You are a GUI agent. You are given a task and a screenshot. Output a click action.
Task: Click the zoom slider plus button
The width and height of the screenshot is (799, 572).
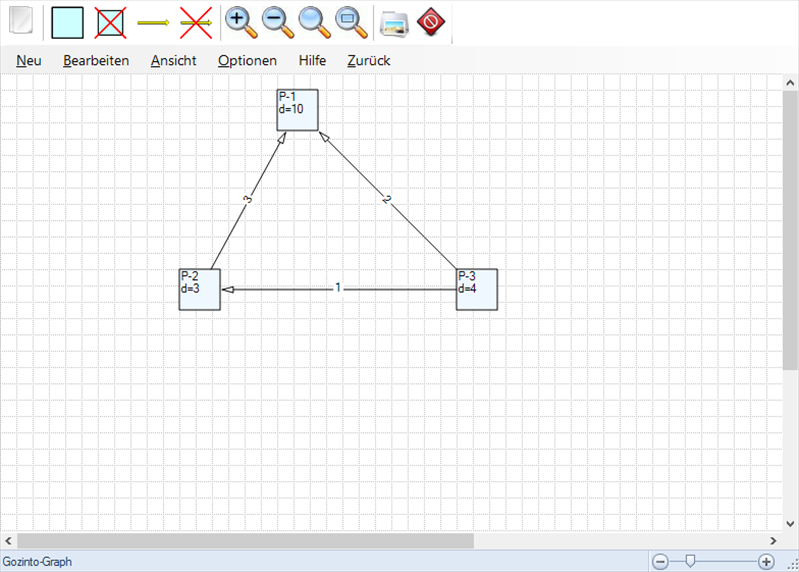click(766, 562)
